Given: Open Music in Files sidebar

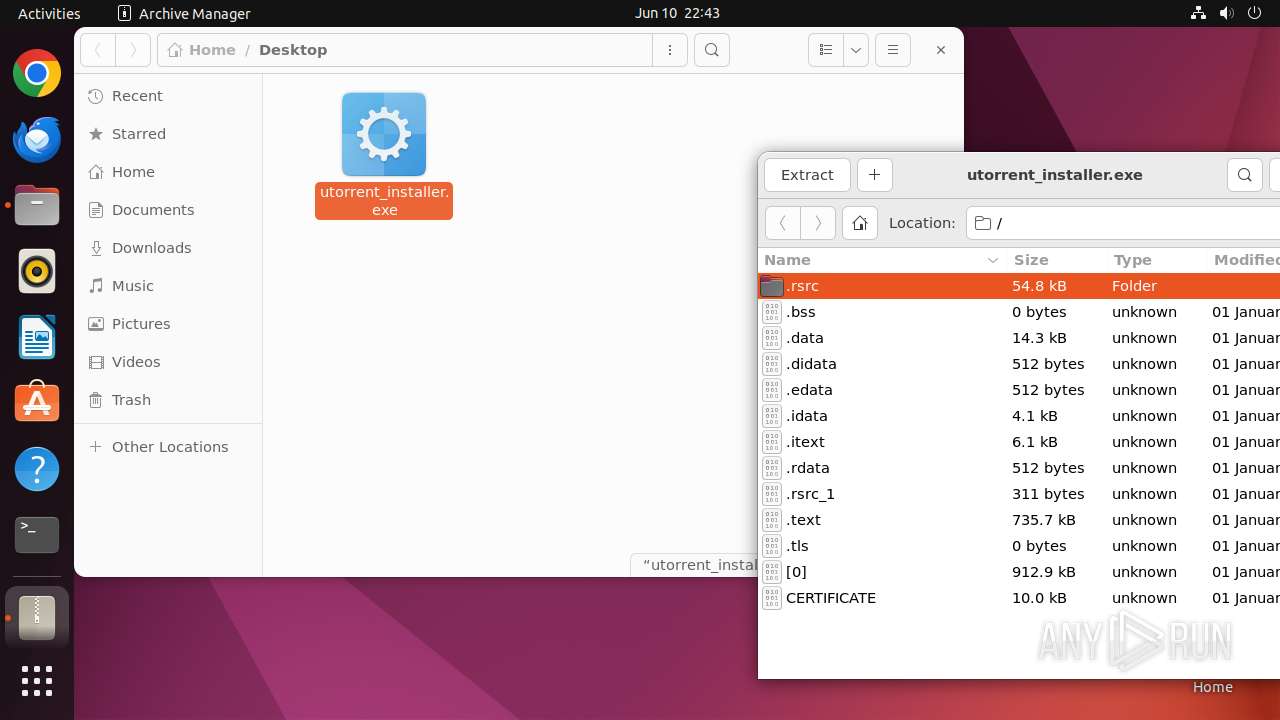Looking at the screenshot, I should pos(168,286).
